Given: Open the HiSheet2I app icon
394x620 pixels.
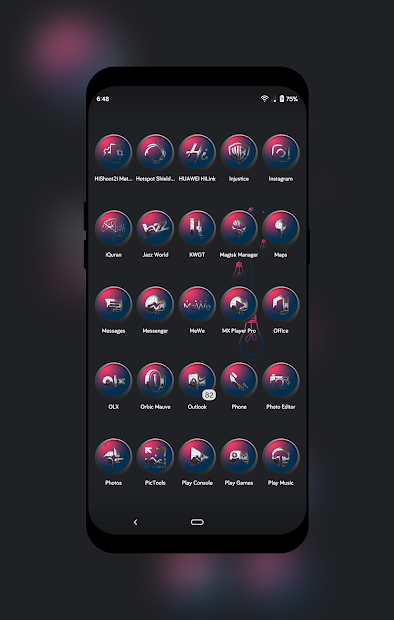Looking at the screenshot, I should tap(114, 153).
